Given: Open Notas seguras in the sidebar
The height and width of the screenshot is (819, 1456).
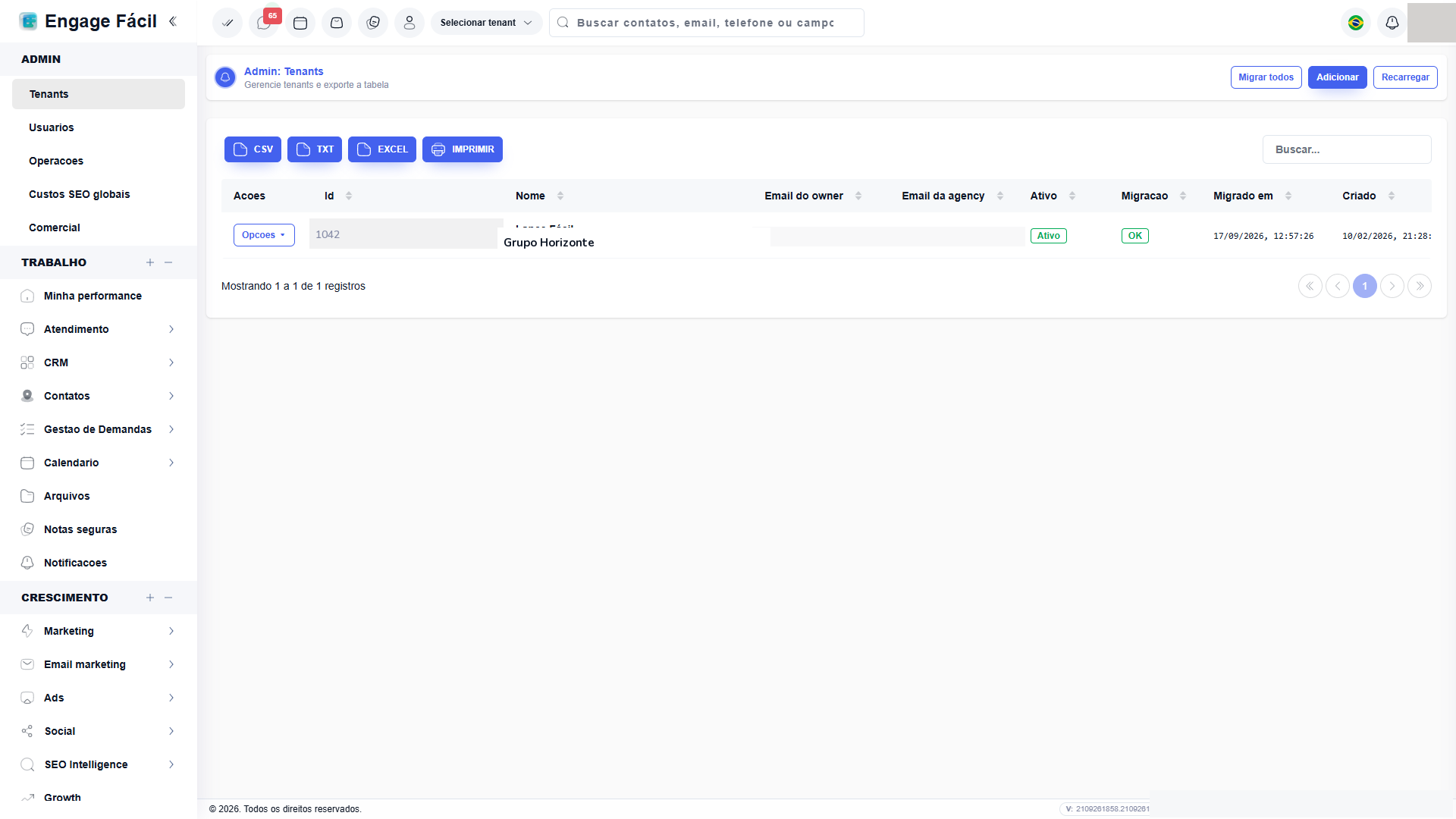Looking at the screenshot, I should pyautogui.click(x=99, y=529).
